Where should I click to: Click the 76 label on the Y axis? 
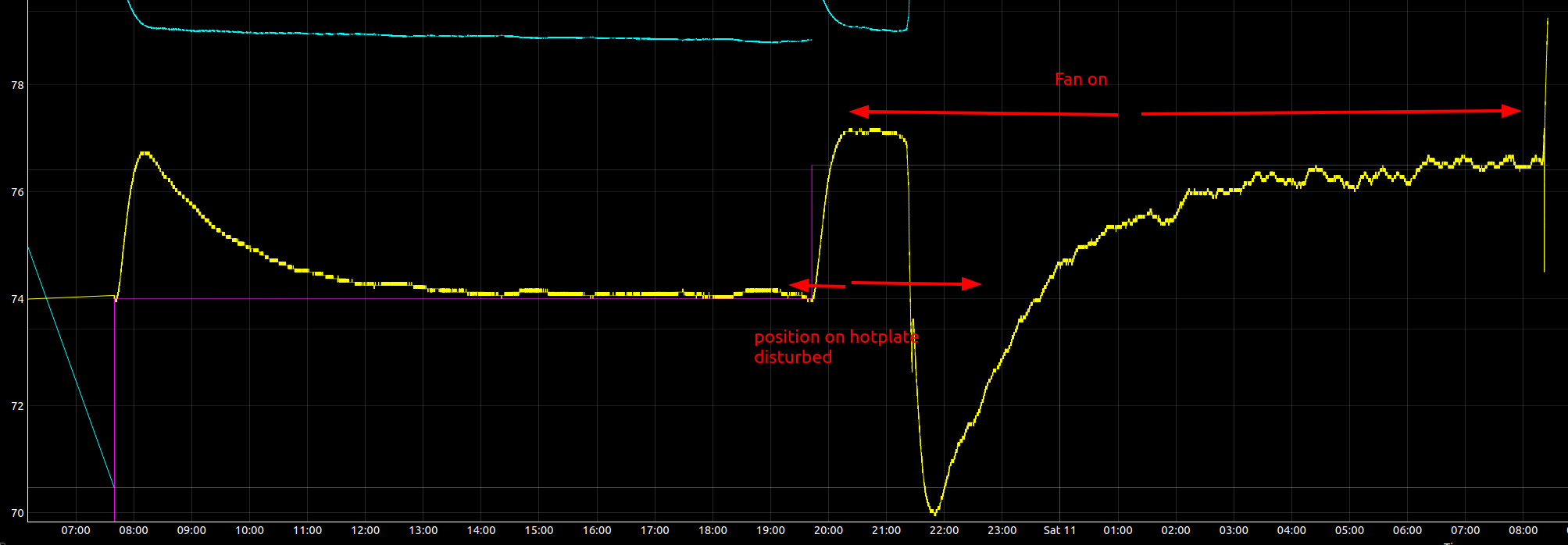coord(16,192)
